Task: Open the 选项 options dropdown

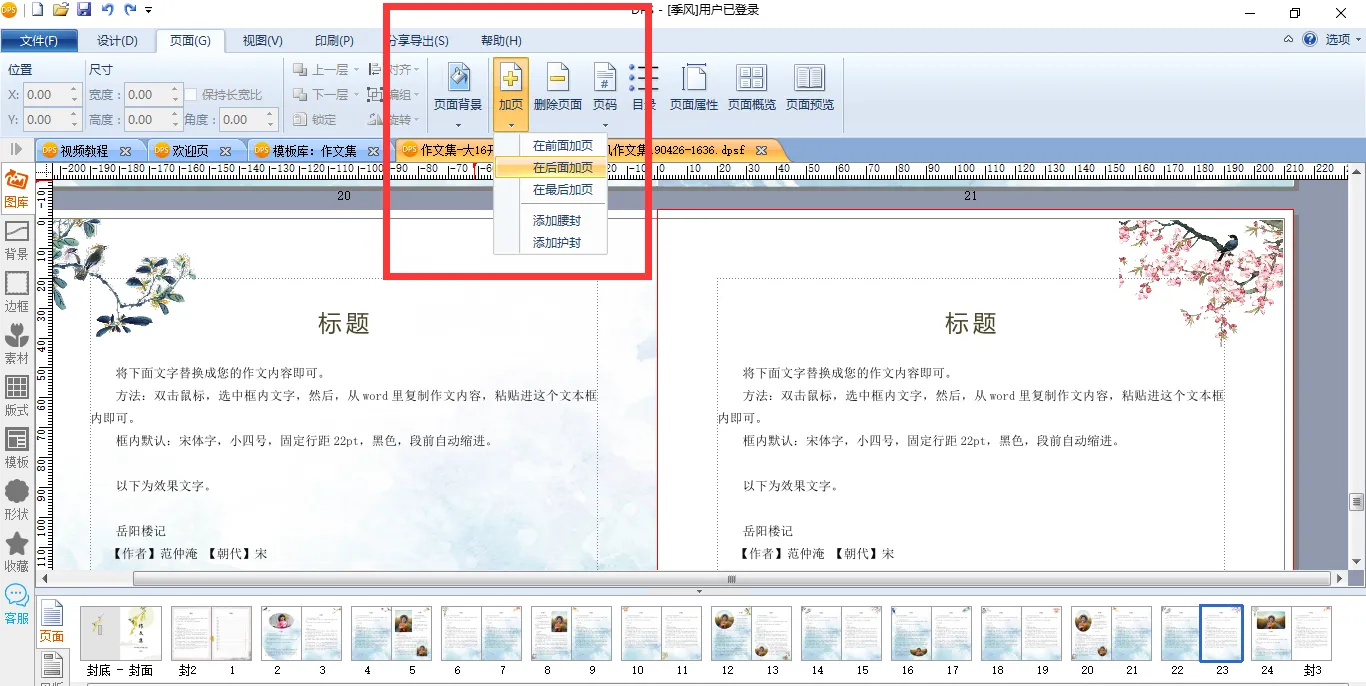Action: click(x=1344, y=40)
